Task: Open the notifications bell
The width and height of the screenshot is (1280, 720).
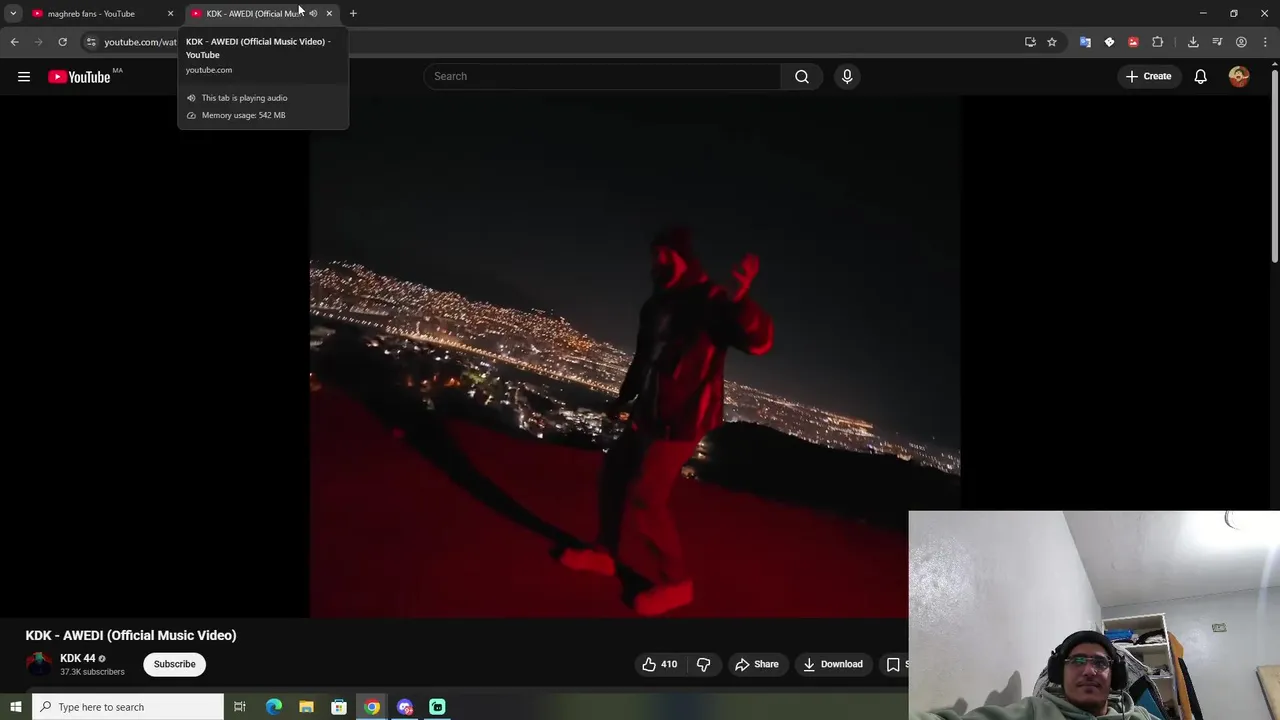Action: pos(1200,76)
